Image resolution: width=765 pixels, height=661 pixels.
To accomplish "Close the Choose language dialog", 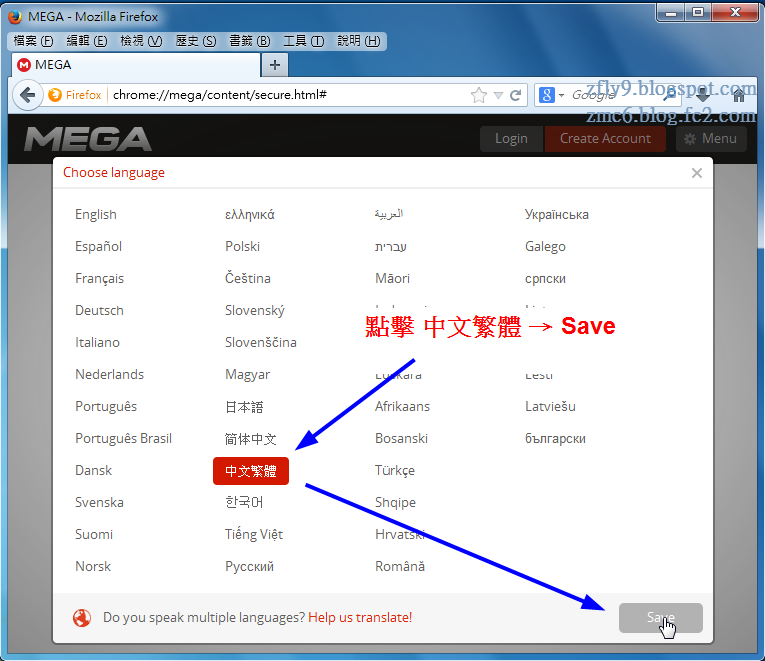I will 697,173.
